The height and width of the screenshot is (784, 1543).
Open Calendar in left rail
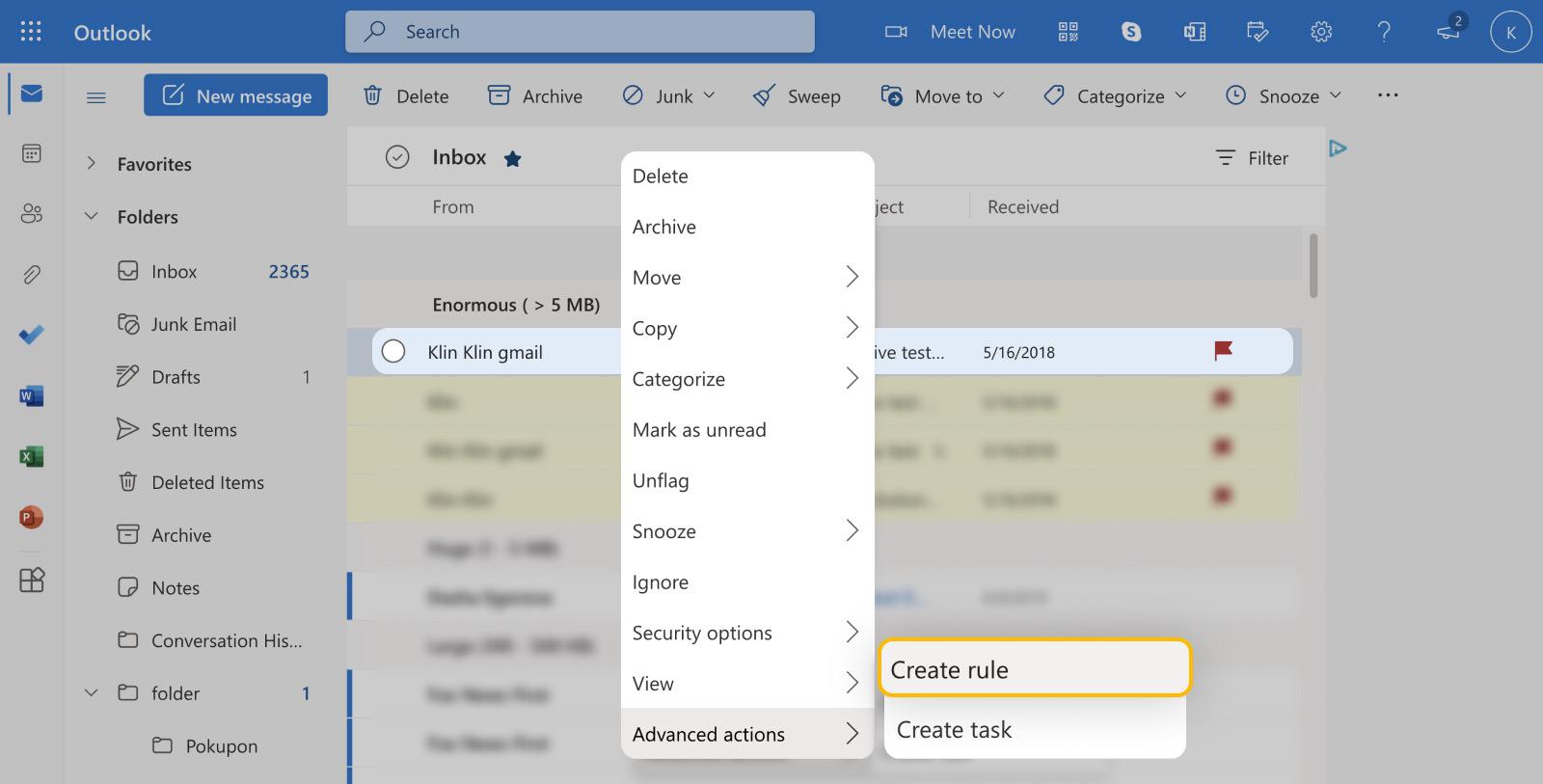point(31,153)
